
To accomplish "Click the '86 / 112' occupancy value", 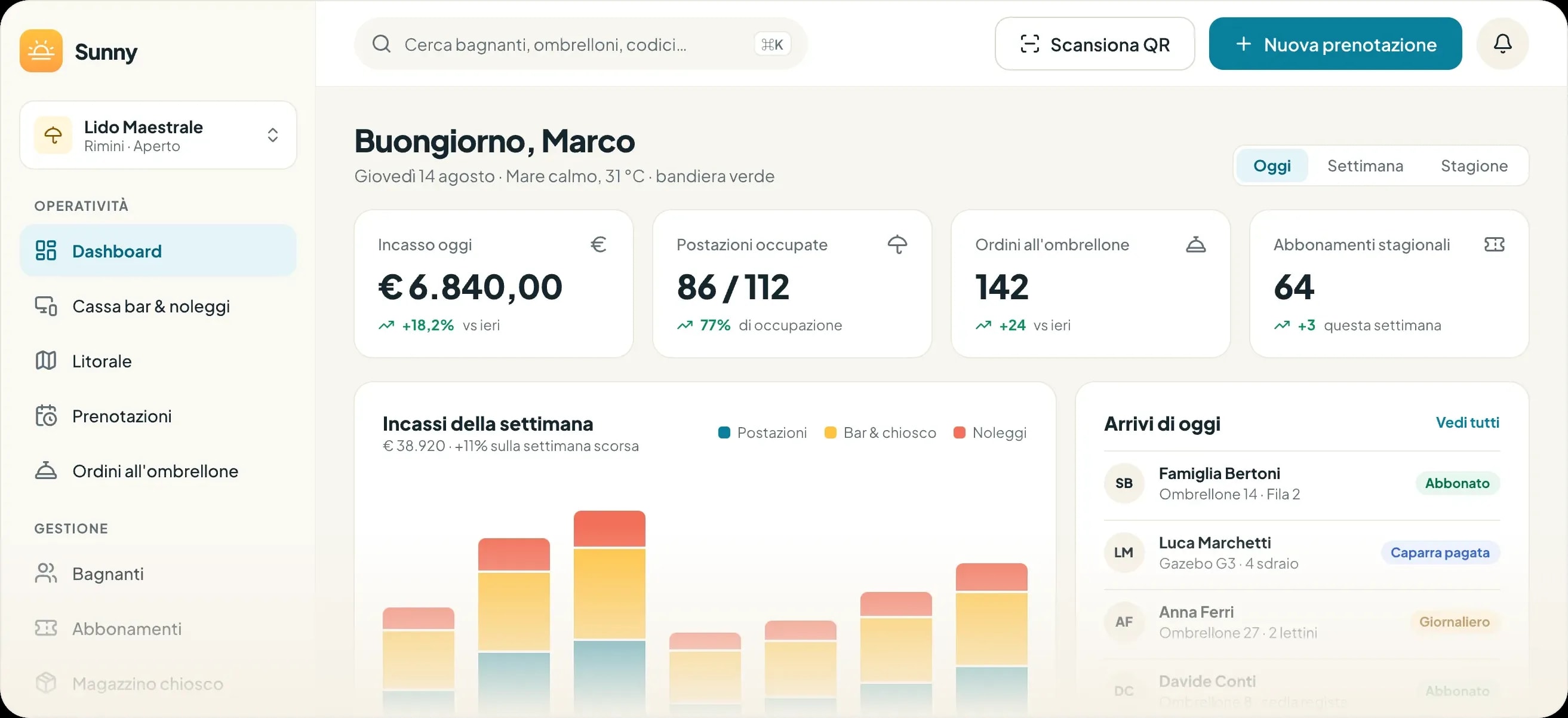I will 733,287.
